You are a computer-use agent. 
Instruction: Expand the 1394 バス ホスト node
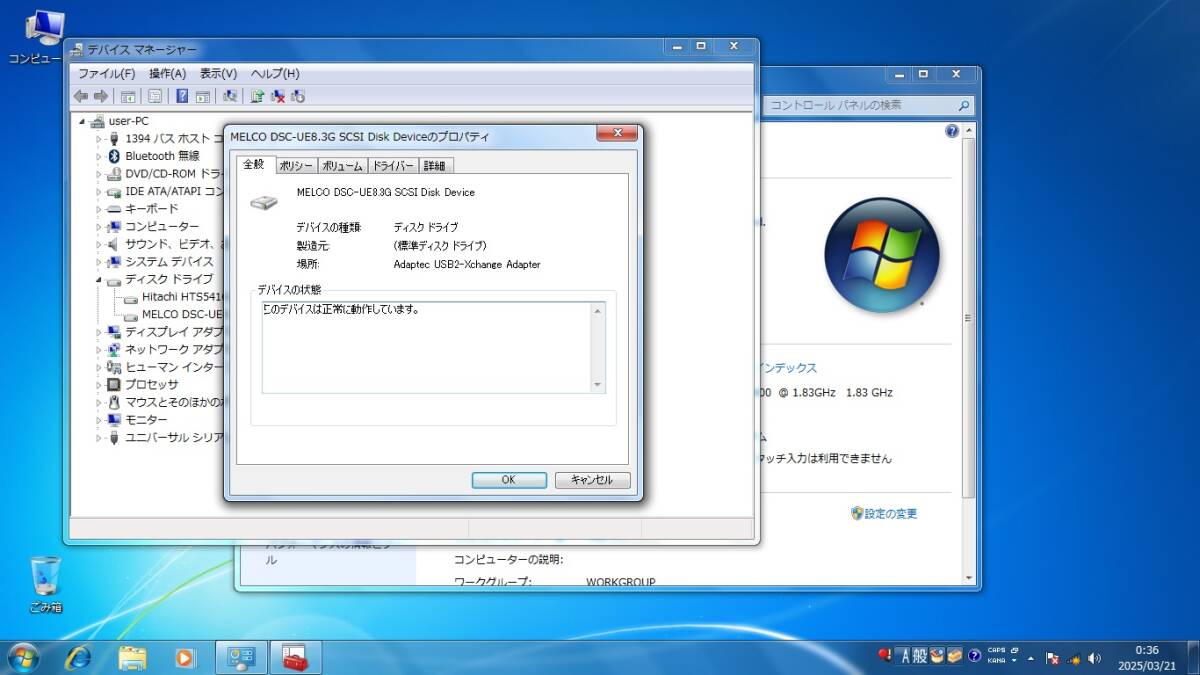[x=99, y=139]
